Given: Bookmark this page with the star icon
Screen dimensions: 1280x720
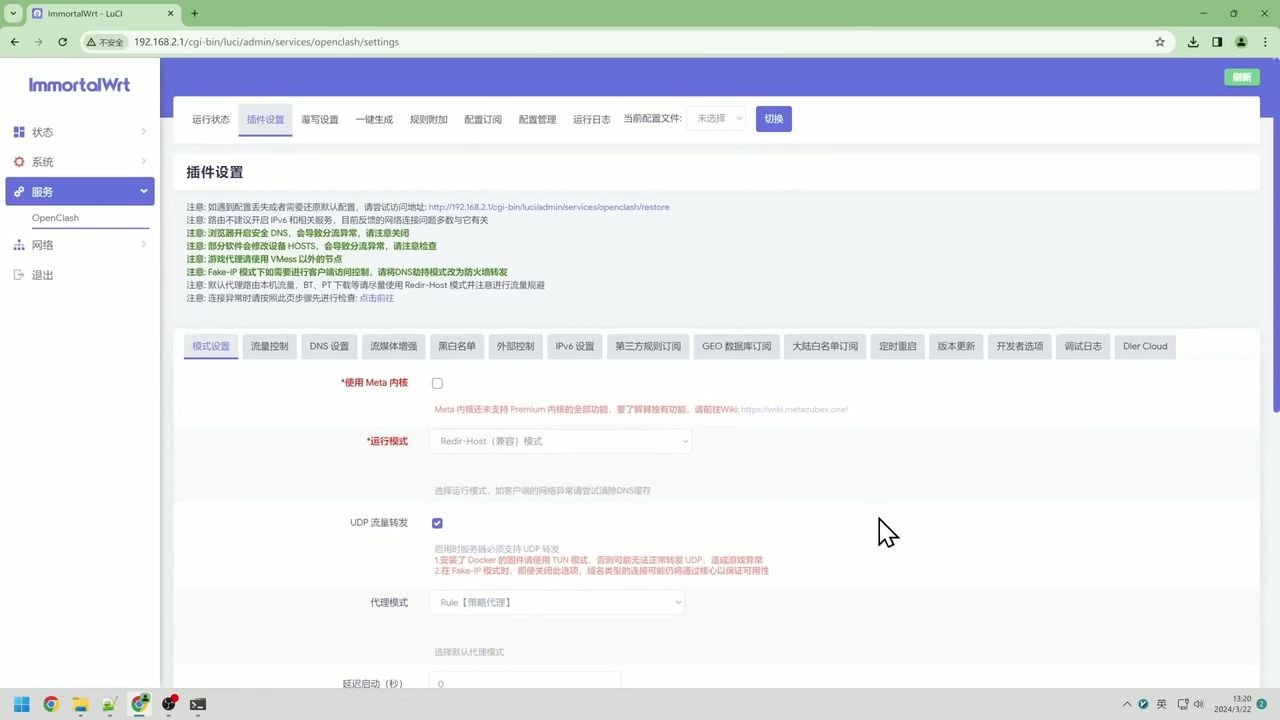Looking at the screenshot, I should coord(1160,42).
